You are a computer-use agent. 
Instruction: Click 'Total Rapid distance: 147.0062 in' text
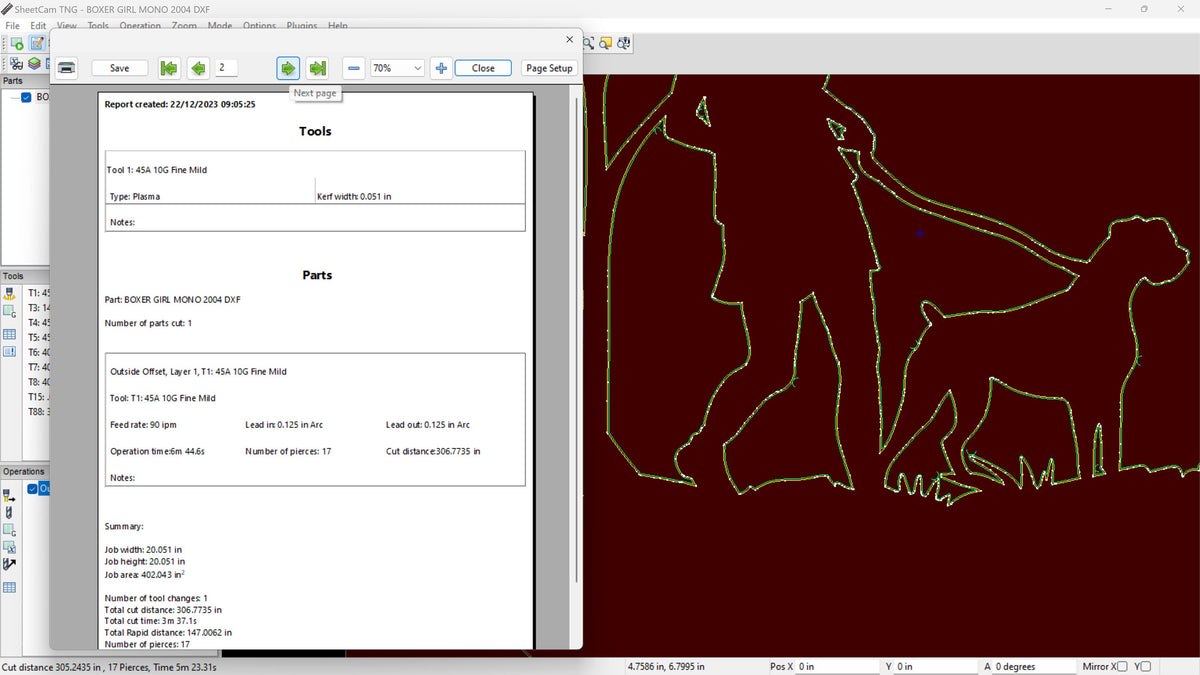pos(168,632)
